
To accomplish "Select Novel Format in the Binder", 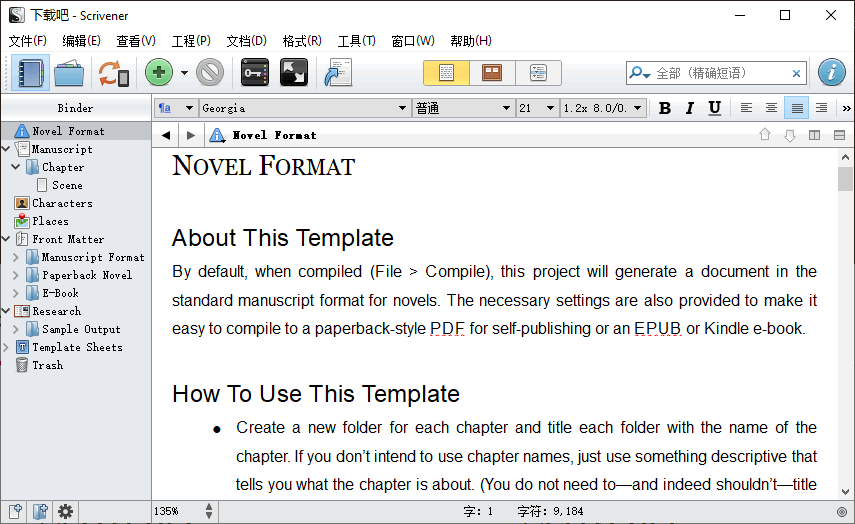I will coord(76,131).
